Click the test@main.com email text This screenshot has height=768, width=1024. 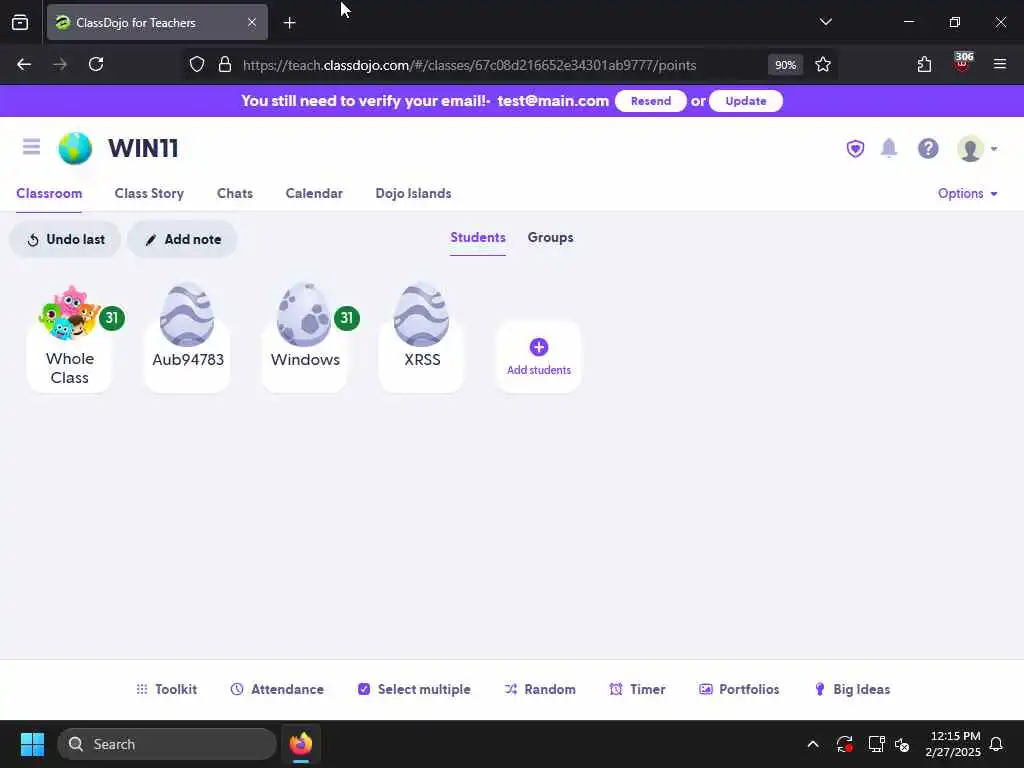pos(552,101)
